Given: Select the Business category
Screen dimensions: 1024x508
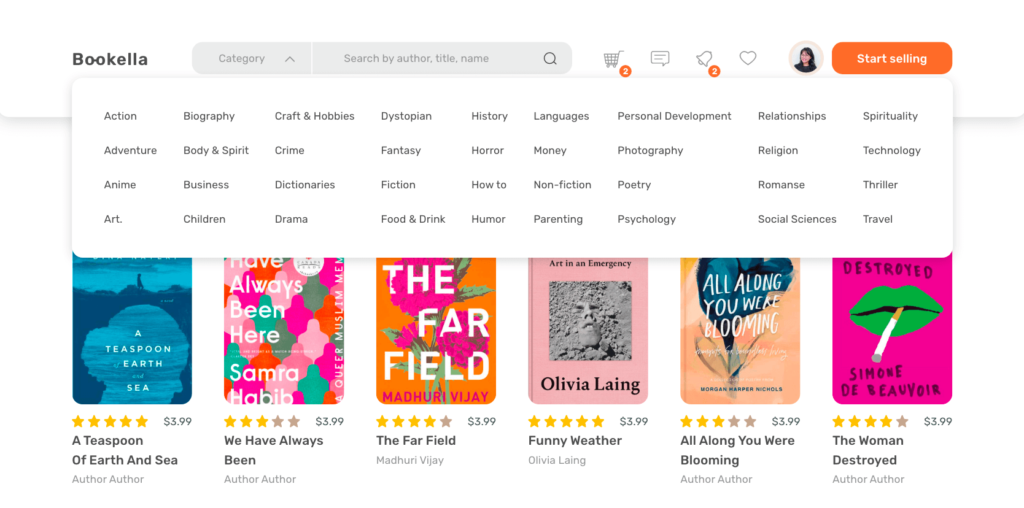Looking at the screenshot, I should pyautogui.click(x=206, y=185).
